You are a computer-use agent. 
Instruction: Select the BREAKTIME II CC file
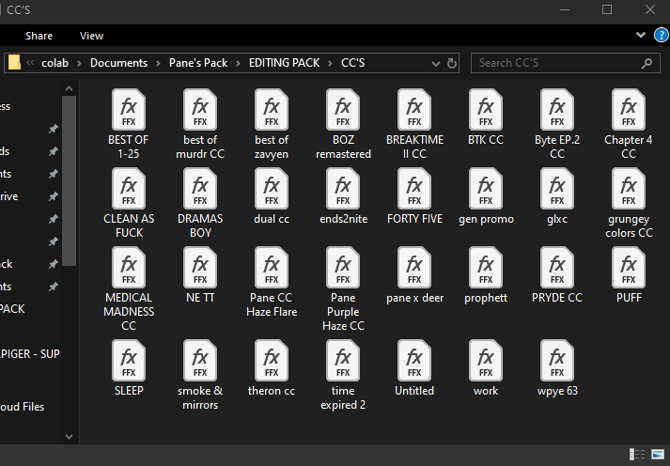click(x=414, y=124)
